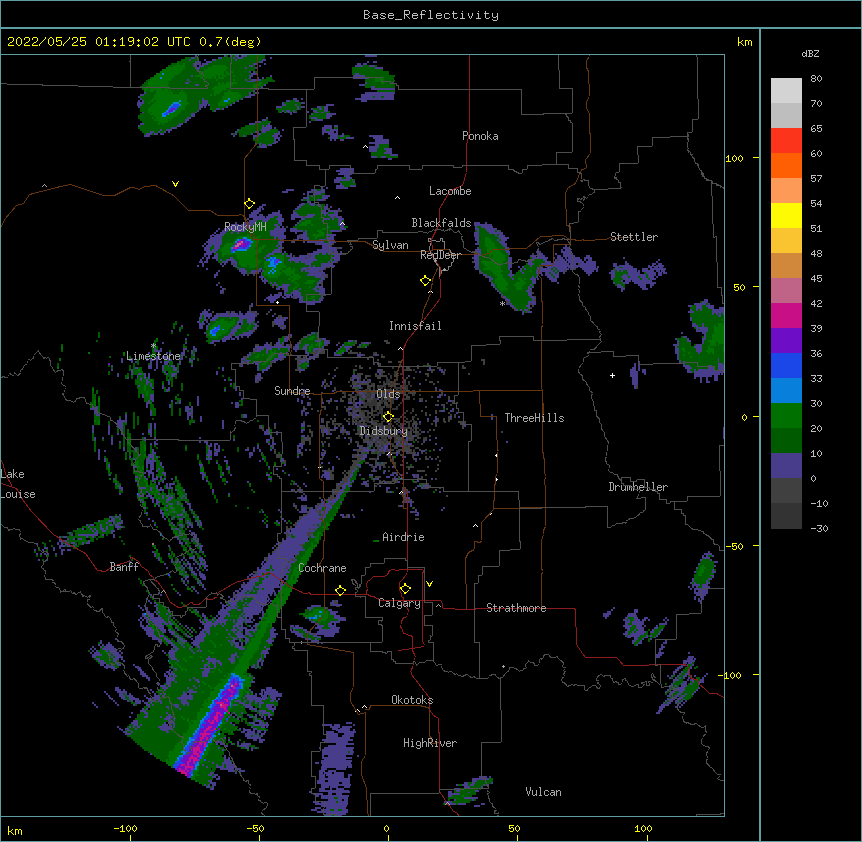This screenshot has width=862, height=842.
Task: Click the Okotoks town label
Action: [412, 700]
